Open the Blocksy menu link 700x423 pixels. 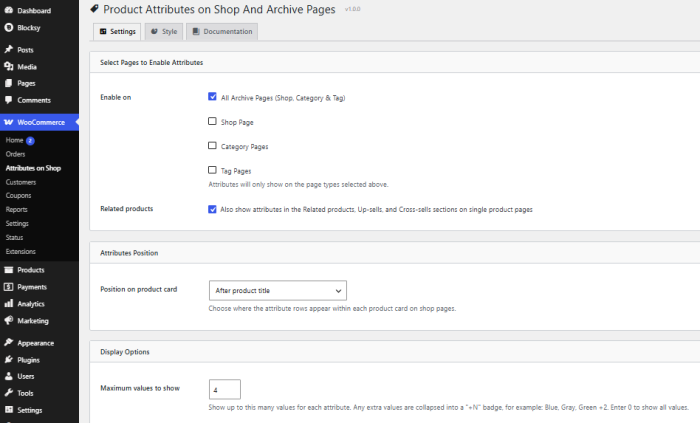pos(29,28)
